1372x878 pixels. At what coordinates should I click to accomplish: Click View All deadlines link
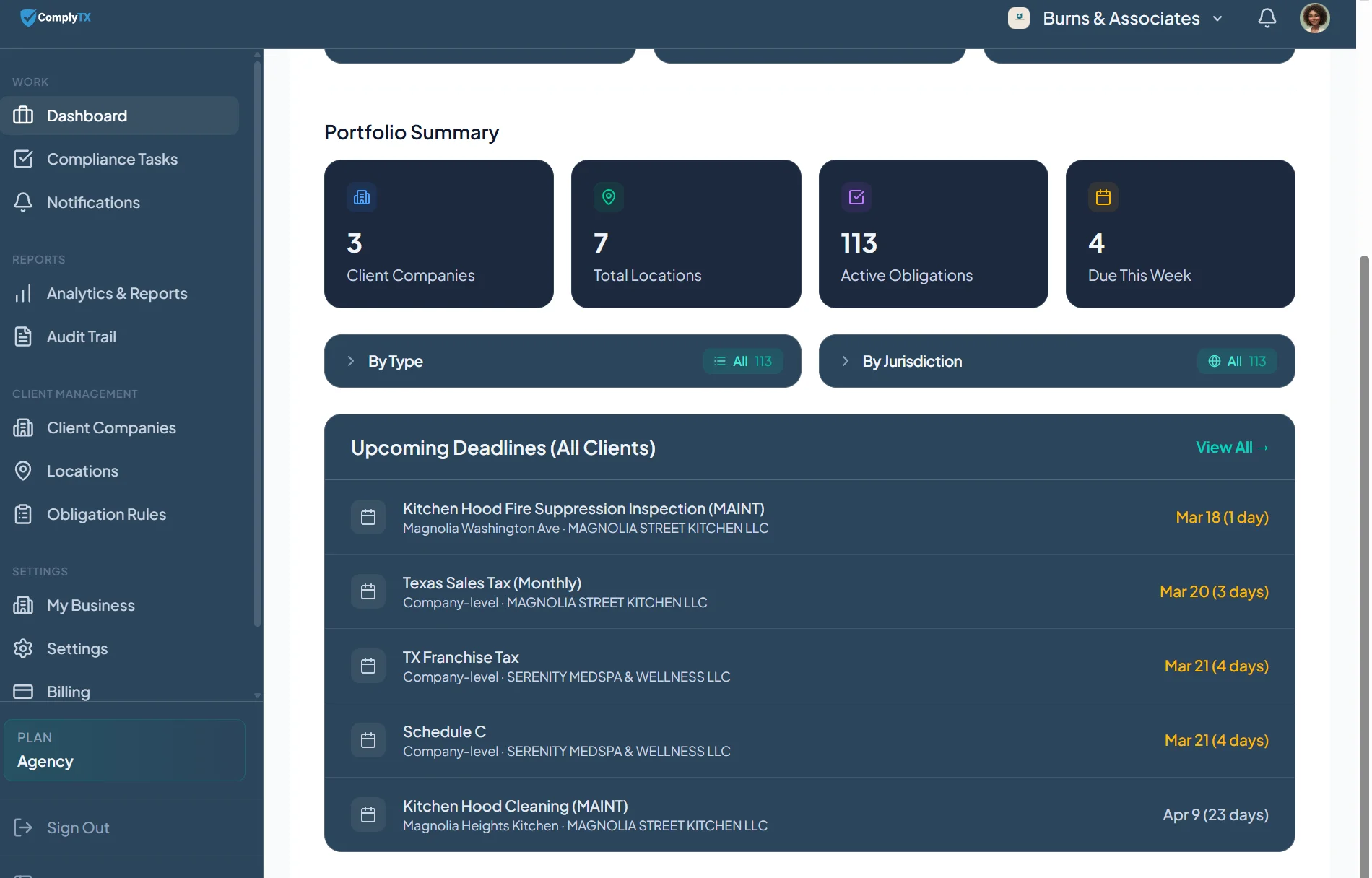[x=1231, y=447]
